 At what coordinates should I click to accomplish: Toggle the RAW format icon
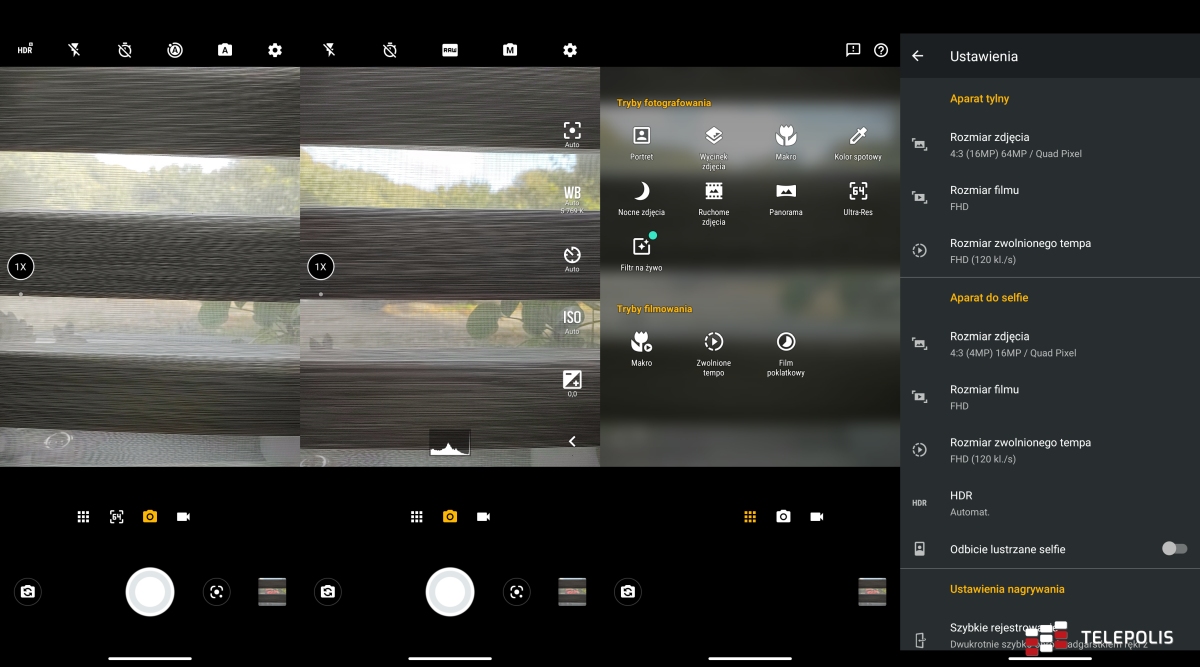coord(450,50)
